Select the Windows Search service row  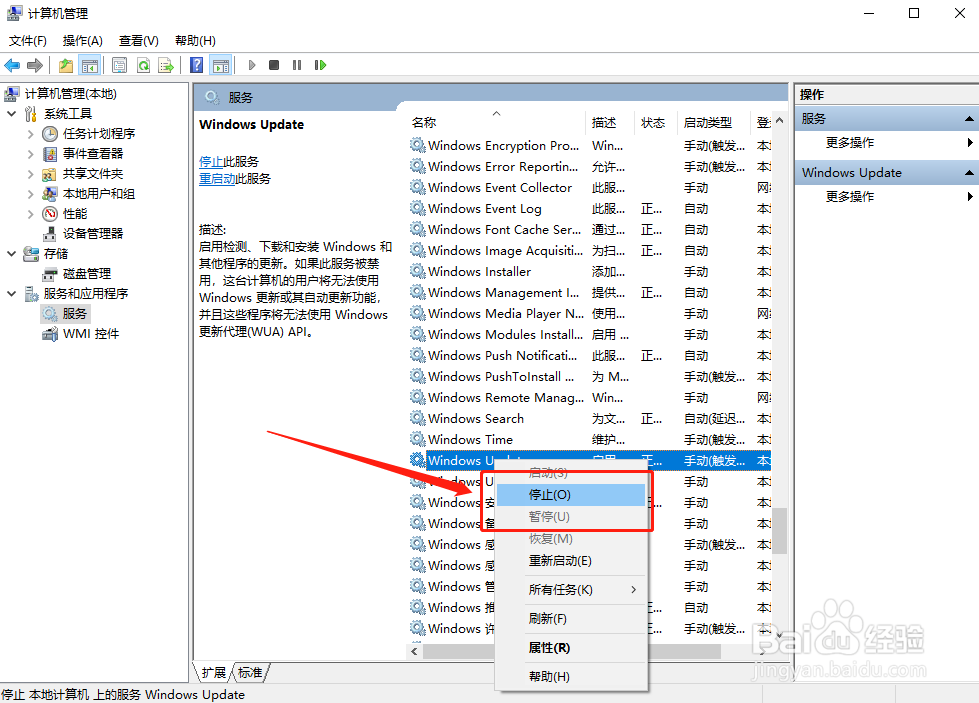click(590, 419)
